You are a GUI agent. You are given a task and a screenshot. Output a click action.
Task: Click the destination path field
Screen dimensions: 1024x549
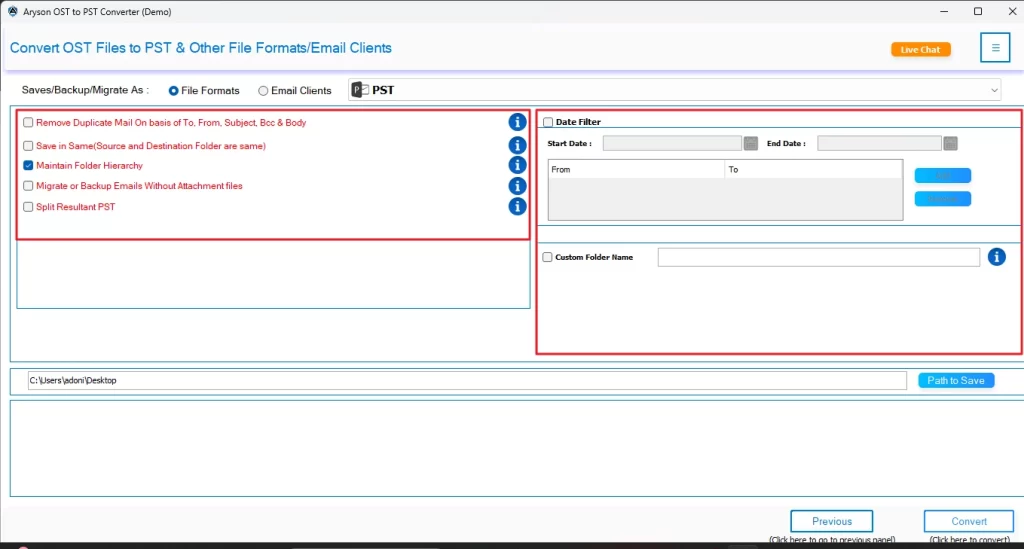pyautogui.click(x=467, y=381)
